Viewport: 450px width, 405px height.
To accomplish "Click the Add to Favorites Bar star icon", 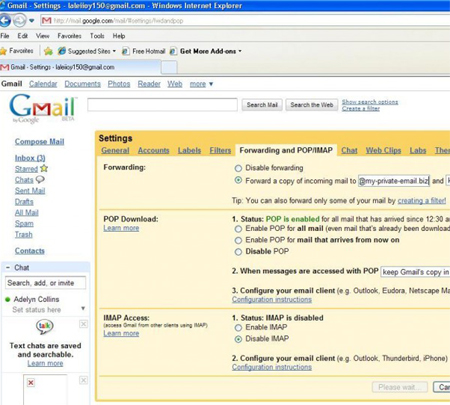I will [48, 51].
